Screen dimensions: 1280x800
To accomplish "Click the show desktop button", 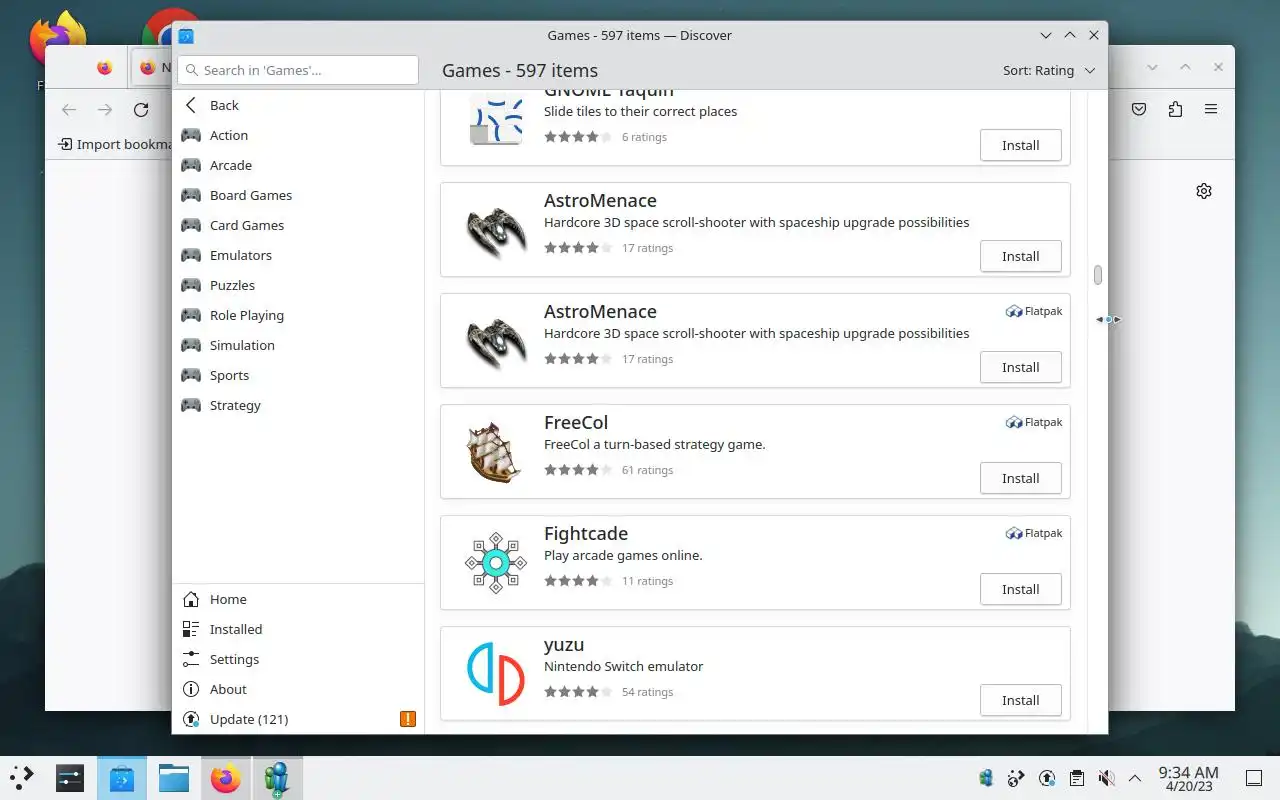I will [x=1254, y=778].
